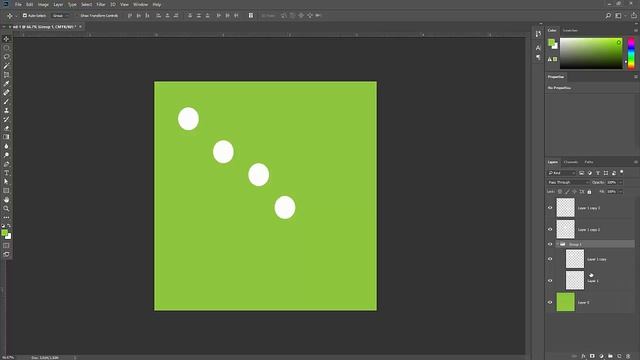Select the Blur tool
Image resolution: width=640 pixels, height=360 pixels.
pos(6,146)
